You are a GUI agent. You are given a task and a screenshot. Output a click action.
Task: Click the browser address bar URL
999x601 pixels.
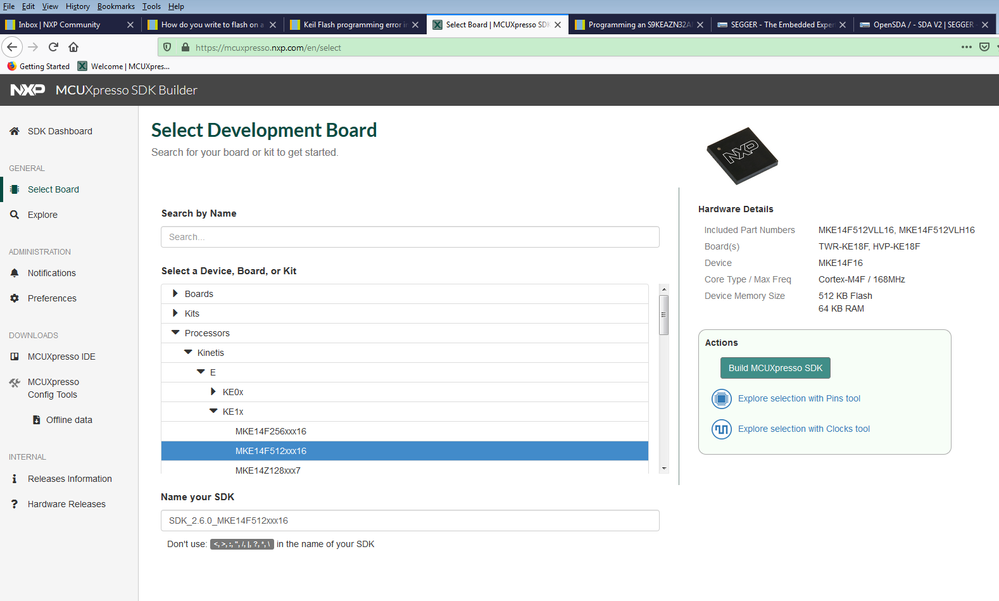pyautogui.click(x=268, y=48)
